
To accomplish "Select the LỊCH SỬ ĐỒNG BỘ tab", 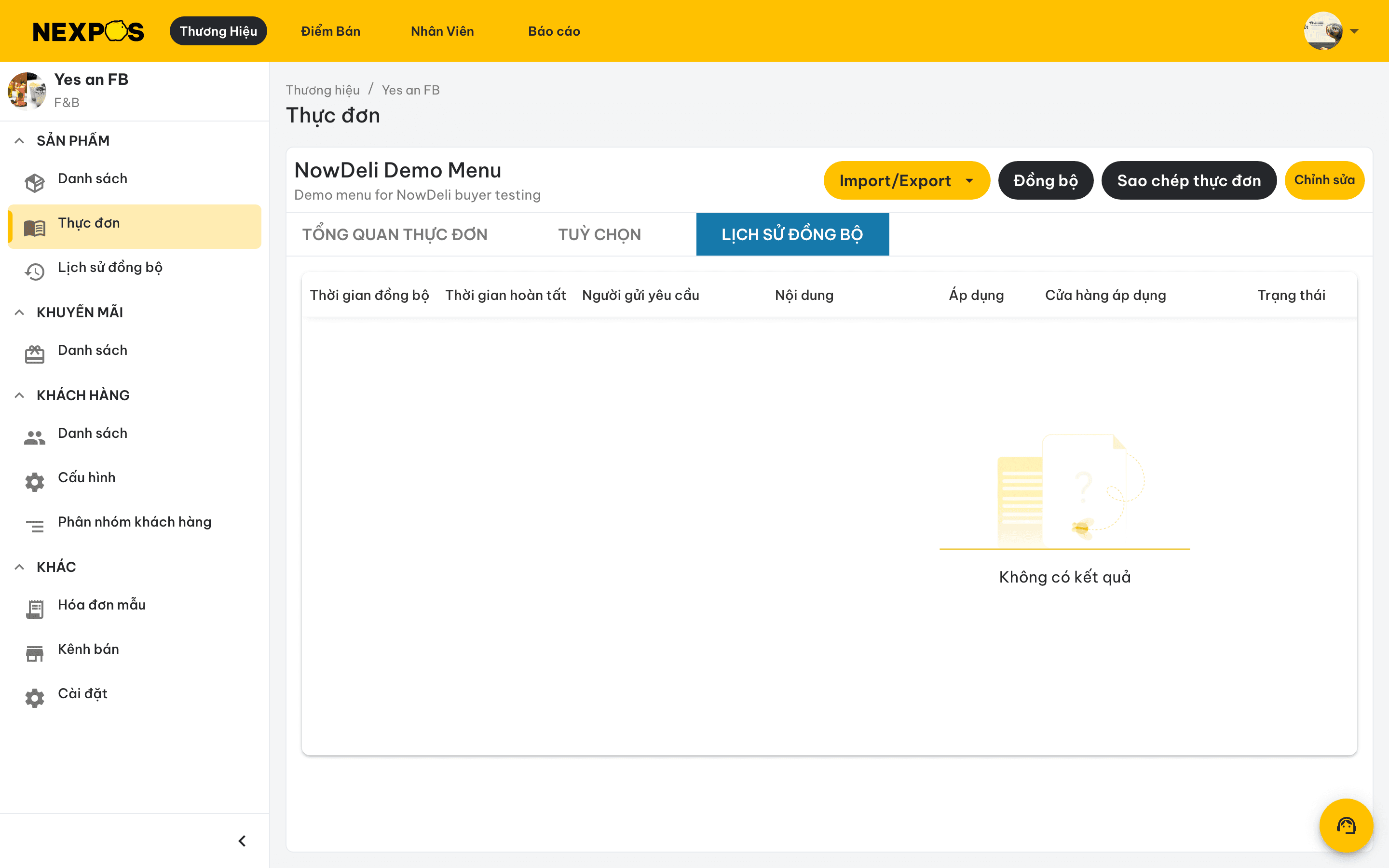I will click(x=793, y=234).
